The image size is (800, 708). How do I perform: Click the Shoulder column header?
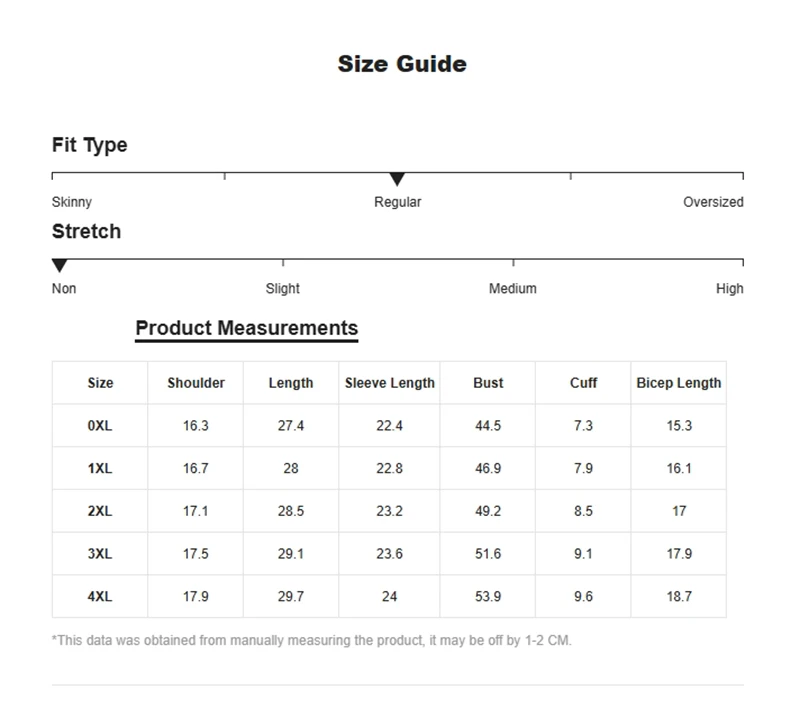[196, 383]
